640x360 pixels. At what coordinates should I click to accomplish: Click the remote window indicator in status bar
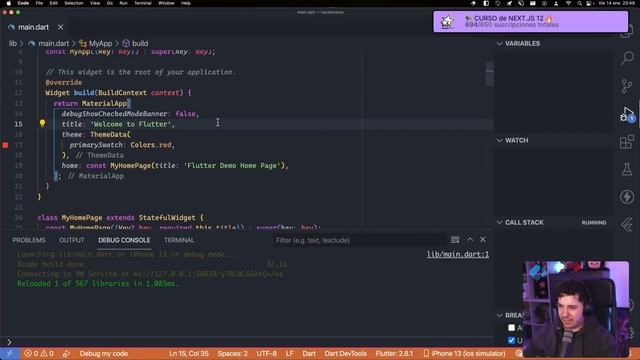(9, 353)
